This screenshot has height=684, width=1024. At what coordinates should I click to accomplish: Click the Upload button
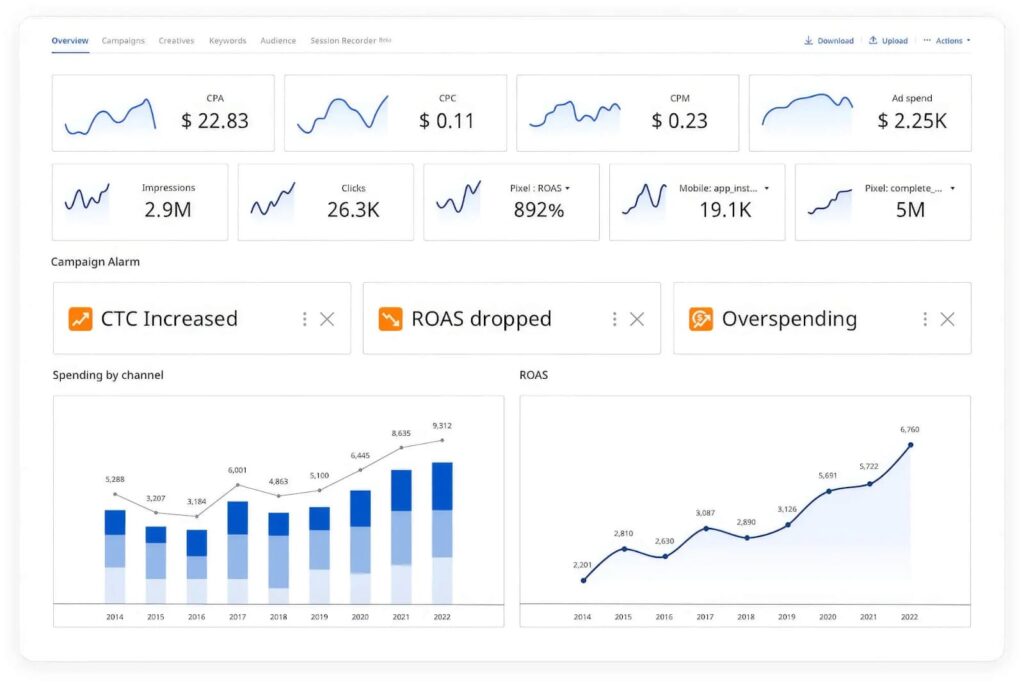(888, 41)
